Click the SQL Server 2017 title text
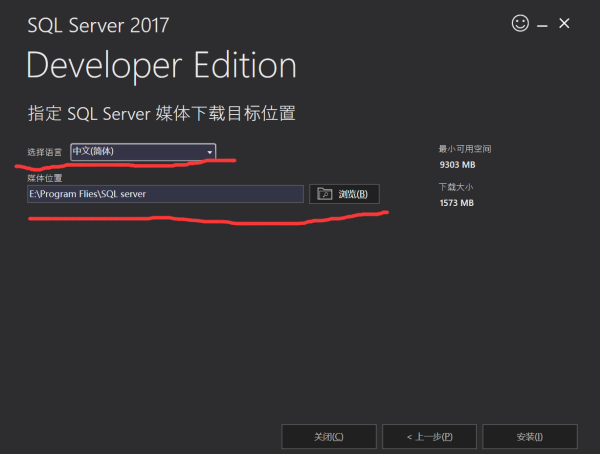The width and height of the screenshot is (600, 454). (x=98, y=26)
